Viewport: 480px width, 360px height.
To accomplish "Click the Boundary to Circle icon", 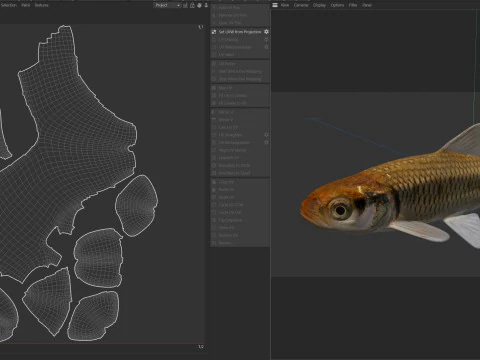I will coord(214,165).
